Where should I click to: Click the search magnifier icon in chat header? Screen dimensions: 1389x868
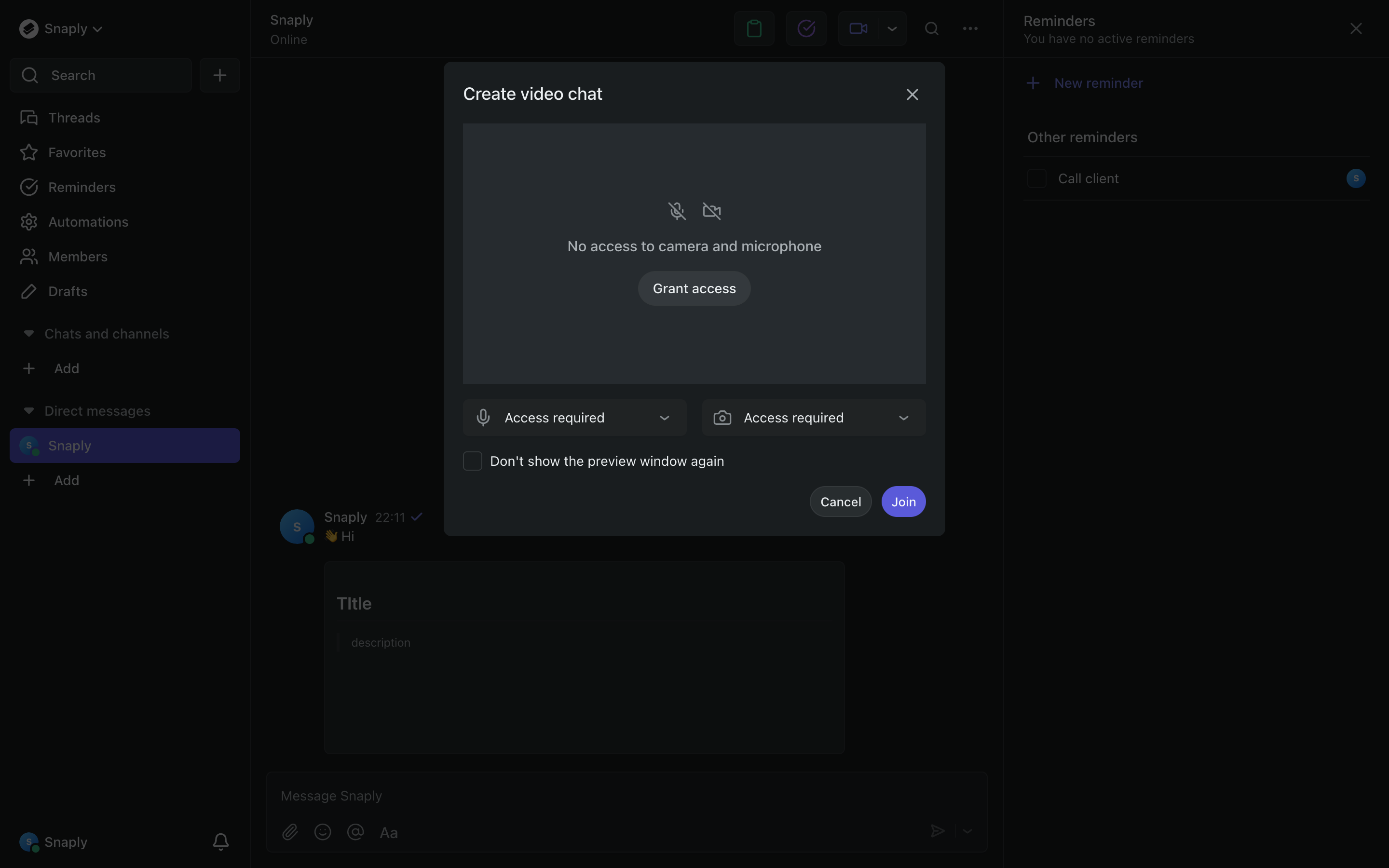932,29
